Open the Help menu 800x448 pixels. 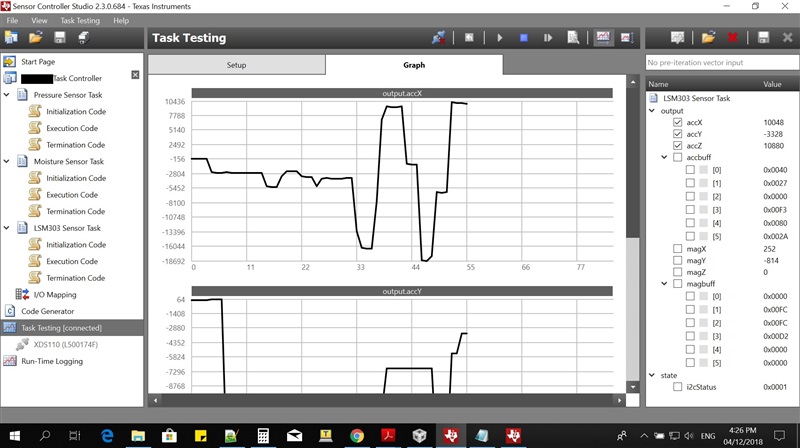pyautogui.click(x=121, y=20)
